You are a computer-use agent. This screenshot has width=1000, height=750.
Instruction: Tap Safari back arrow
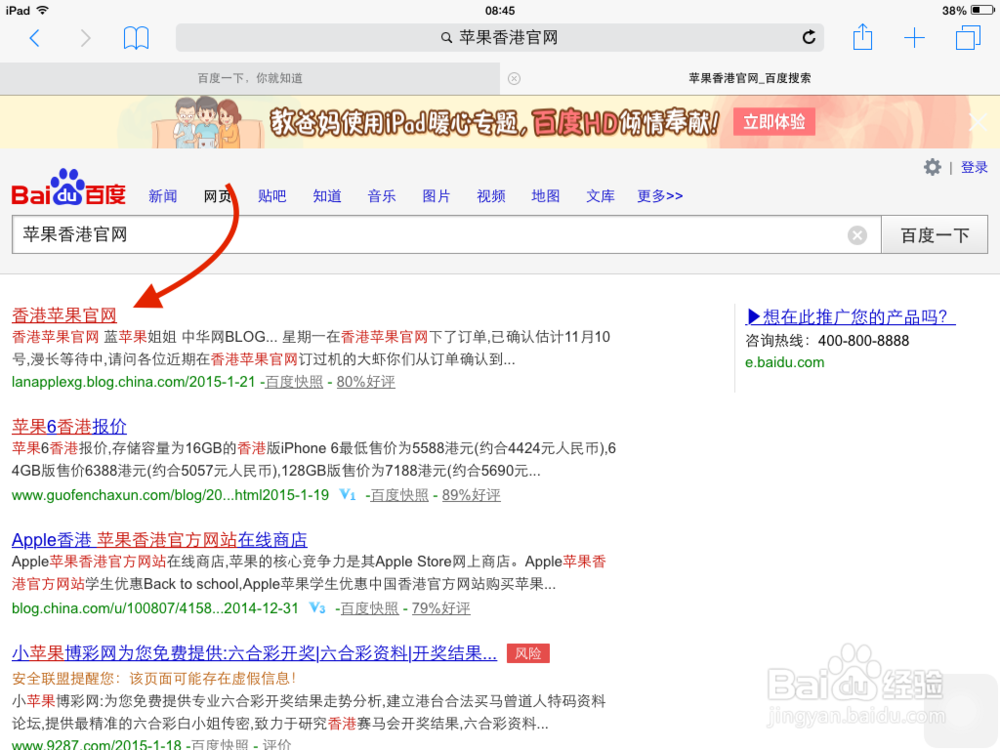click(35, 38)
